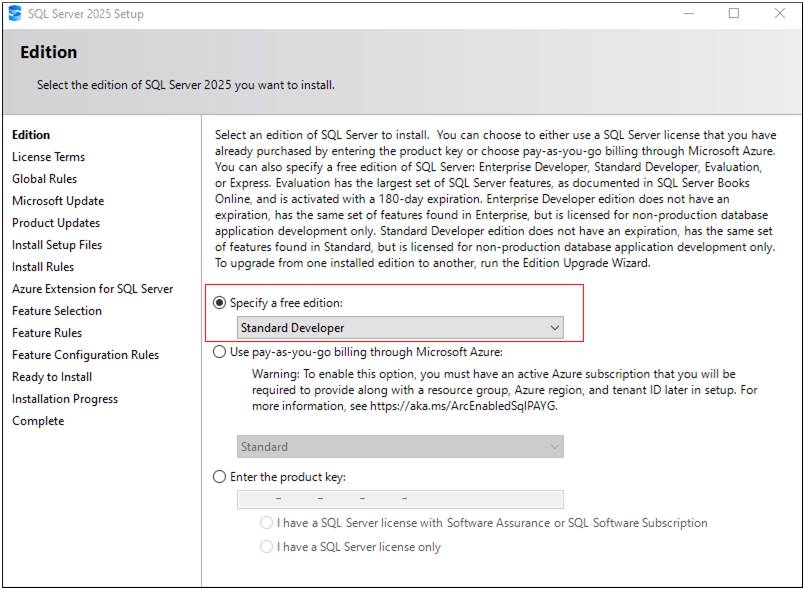Click the 'SQL Server 2025 Setup' window title
Screen dimensions: 804x589
click(x=86, y=14)
